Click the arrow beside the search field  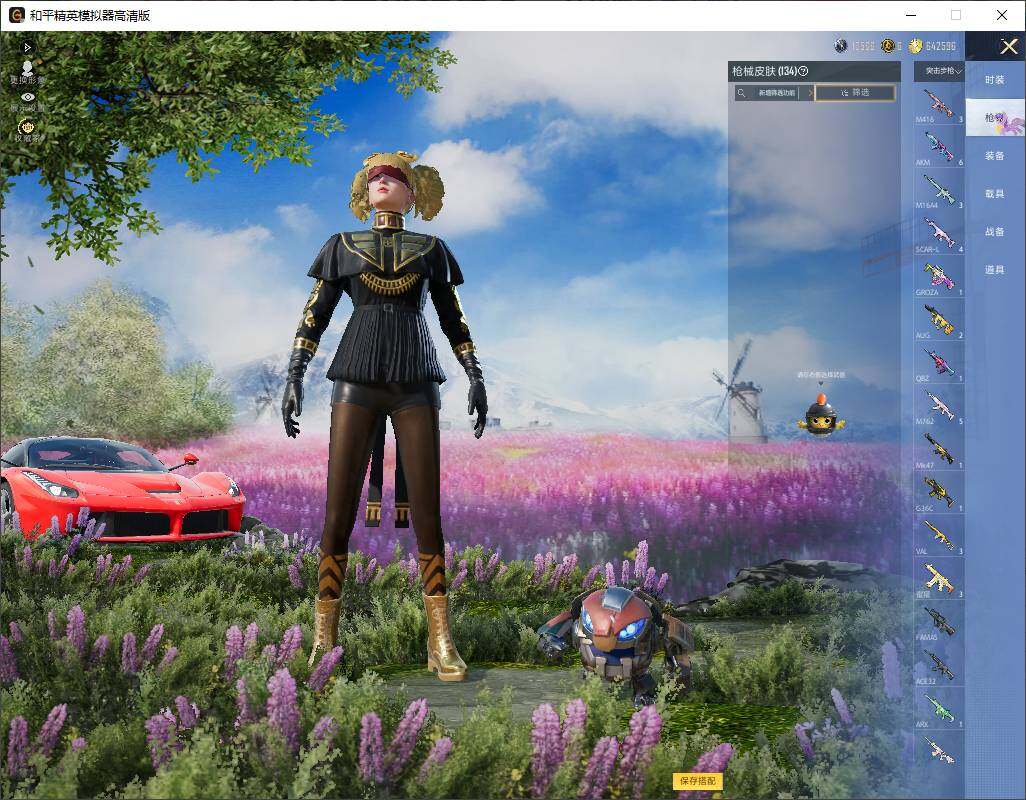point(810,93)
